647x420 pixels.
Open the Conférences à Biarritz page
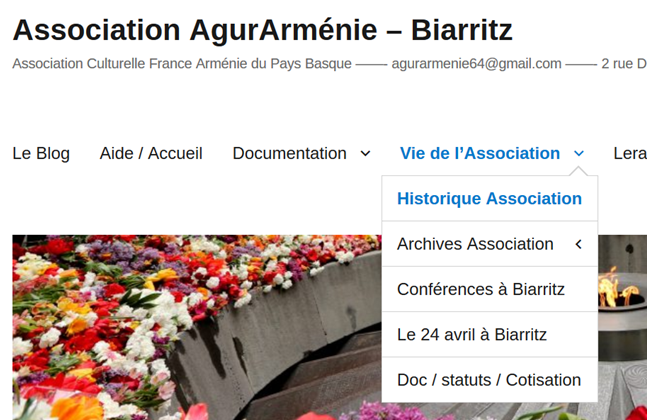click(481, 289)
